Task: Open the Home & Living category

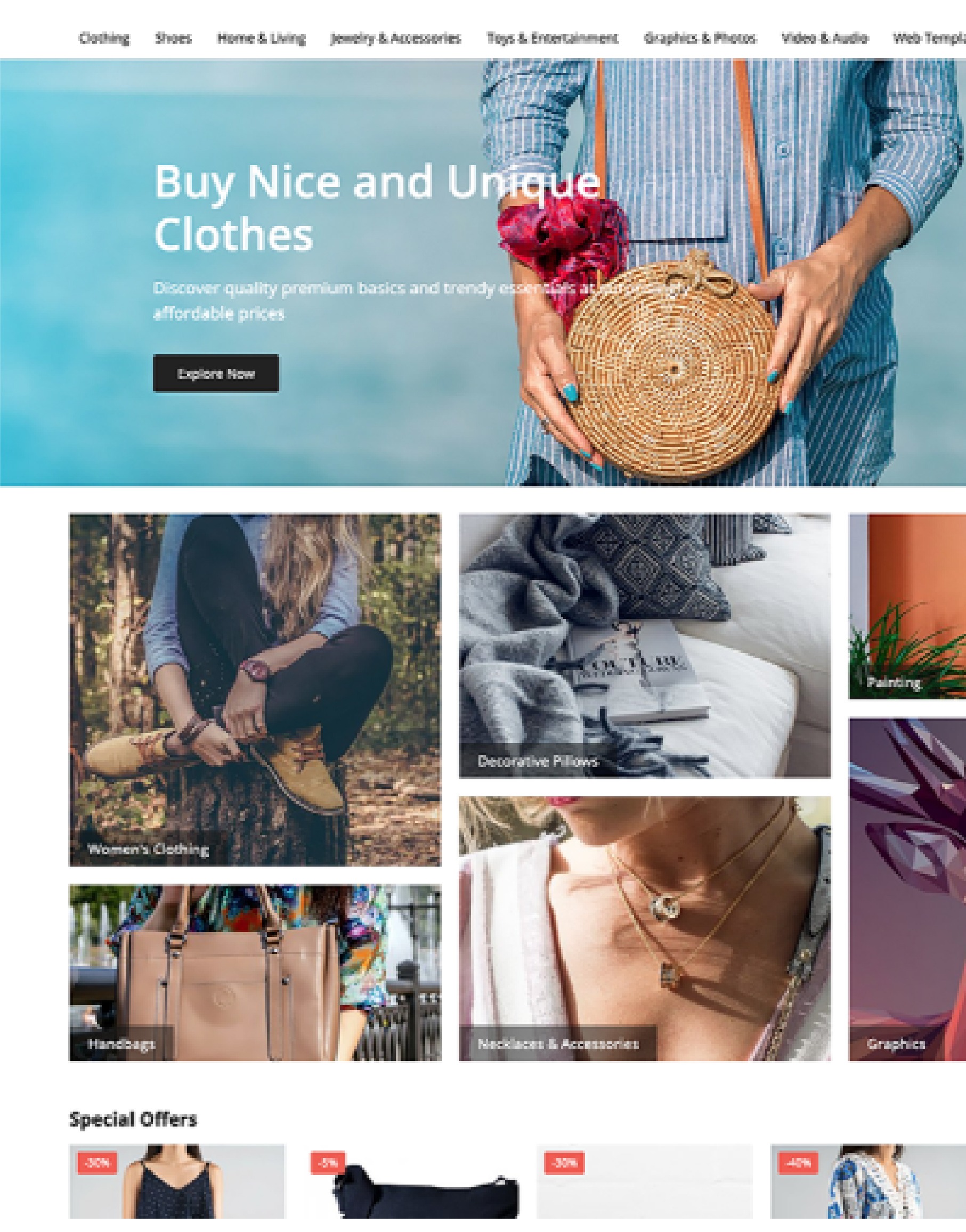Action: (261, 38)
